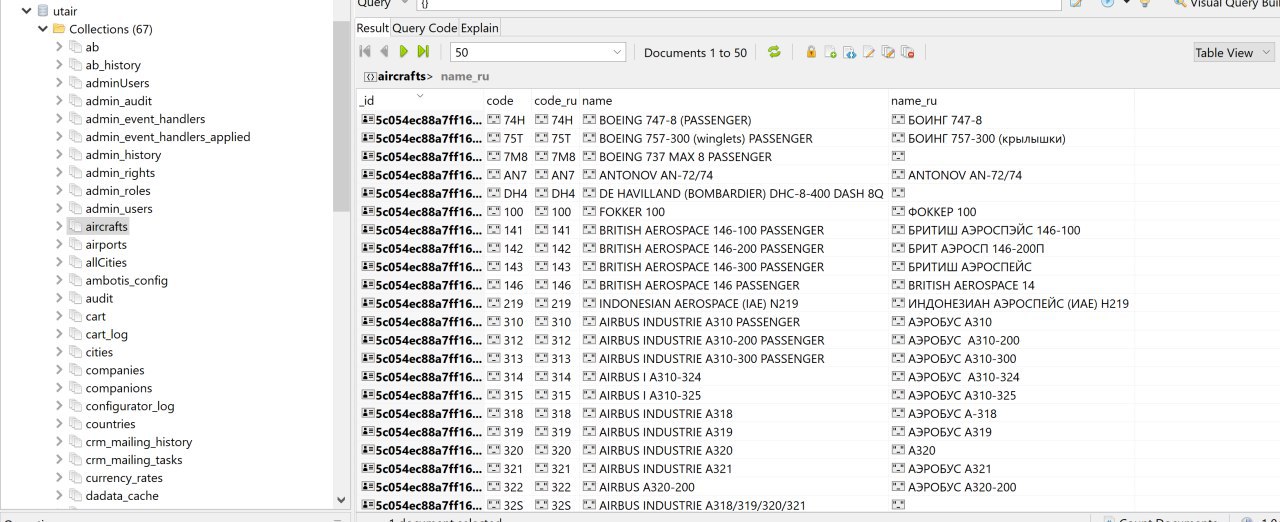
Task: Open the Table View dropdown
Action: pyautogui.click(x=1234, y=53)
